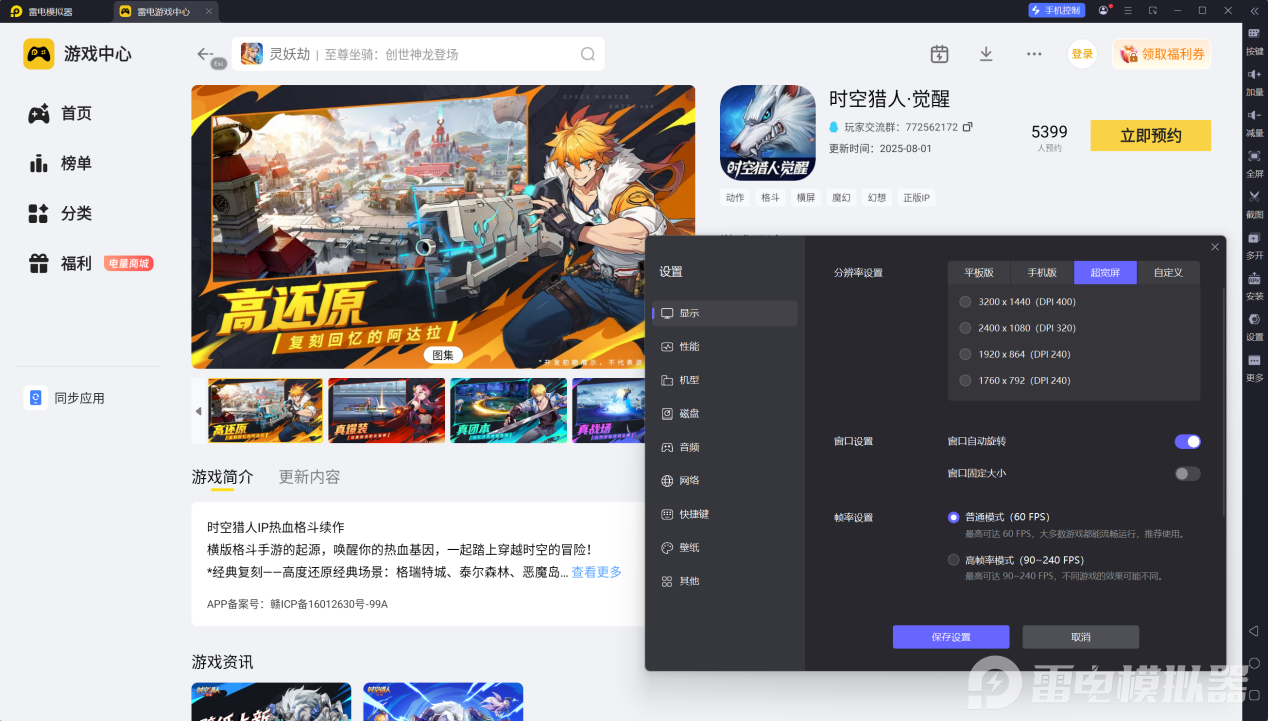Click 手机控制 button in title bar
Viewport: 1268px width, 721px height.
1056,10
